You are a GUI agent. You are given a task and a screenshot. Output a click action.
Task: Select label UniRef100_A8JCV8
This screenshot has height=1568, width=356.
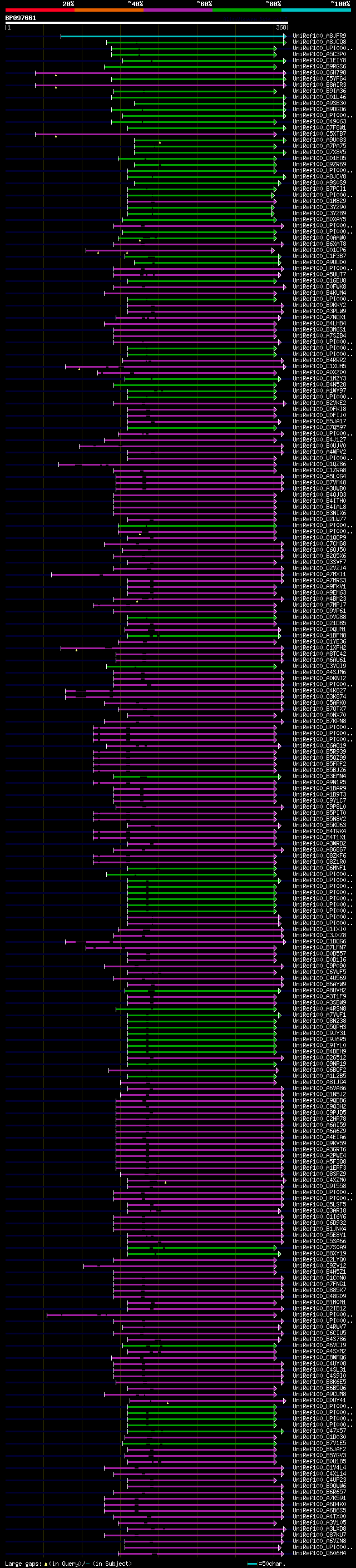[x=319, y=176]
